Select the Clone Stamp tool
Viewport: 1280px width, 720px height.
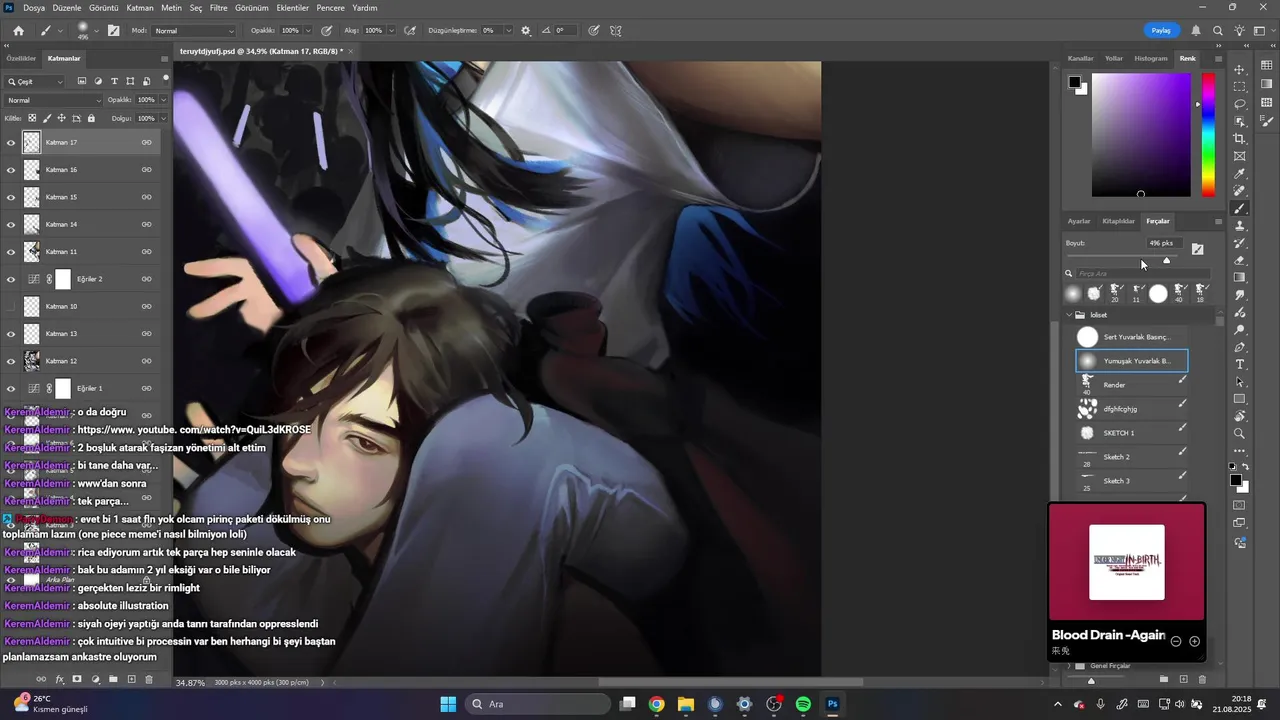pos(1240,226)
